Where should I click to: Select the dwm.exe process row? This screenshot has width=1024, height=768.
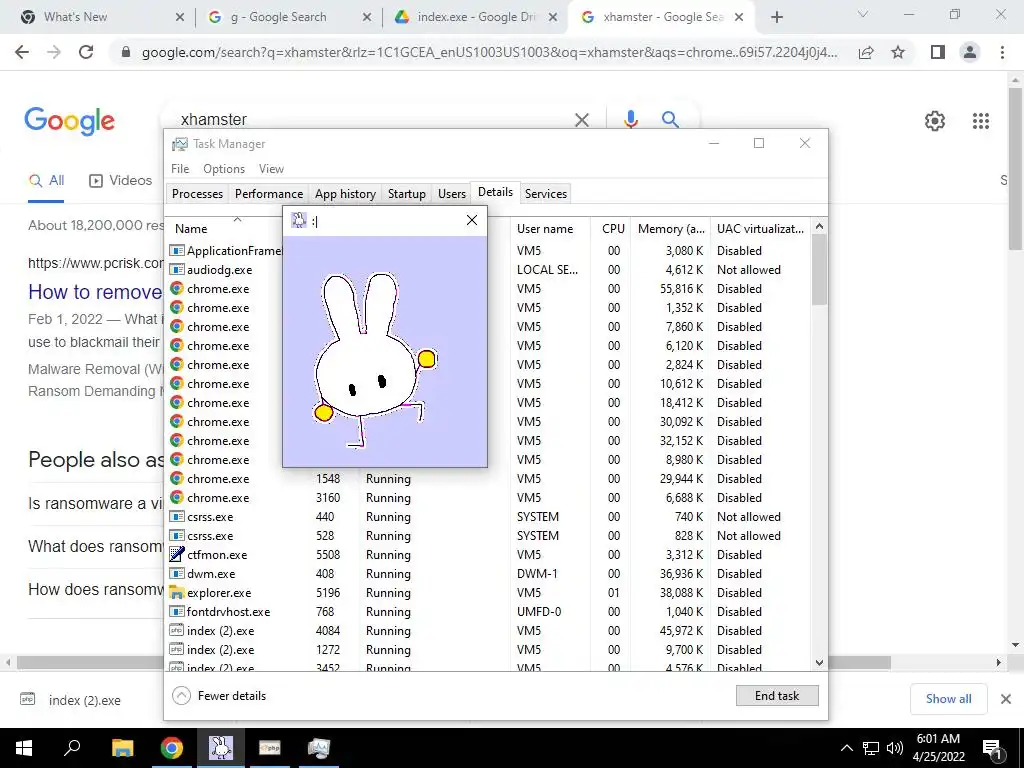tap(488, 574)
